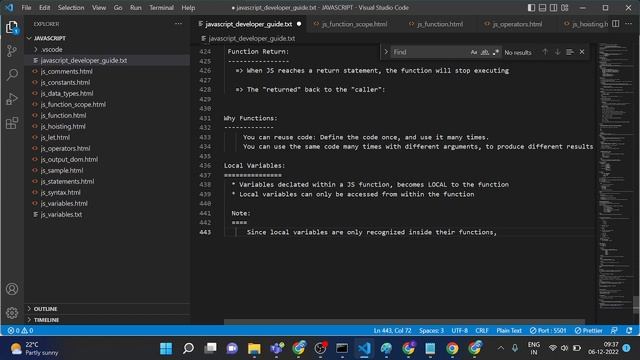Split the editor to the right
Image resolution: width=640 pixels, height=360 pixels.
pos(616,24)
